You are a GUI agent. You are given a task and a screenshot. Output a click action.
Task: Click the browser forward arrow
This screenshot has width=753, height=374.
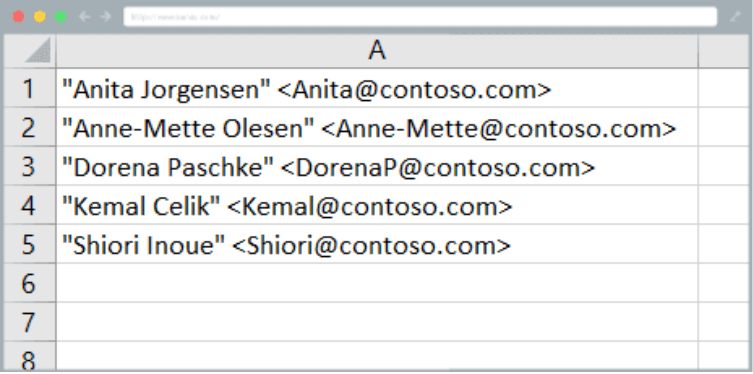tap(105, 17)
